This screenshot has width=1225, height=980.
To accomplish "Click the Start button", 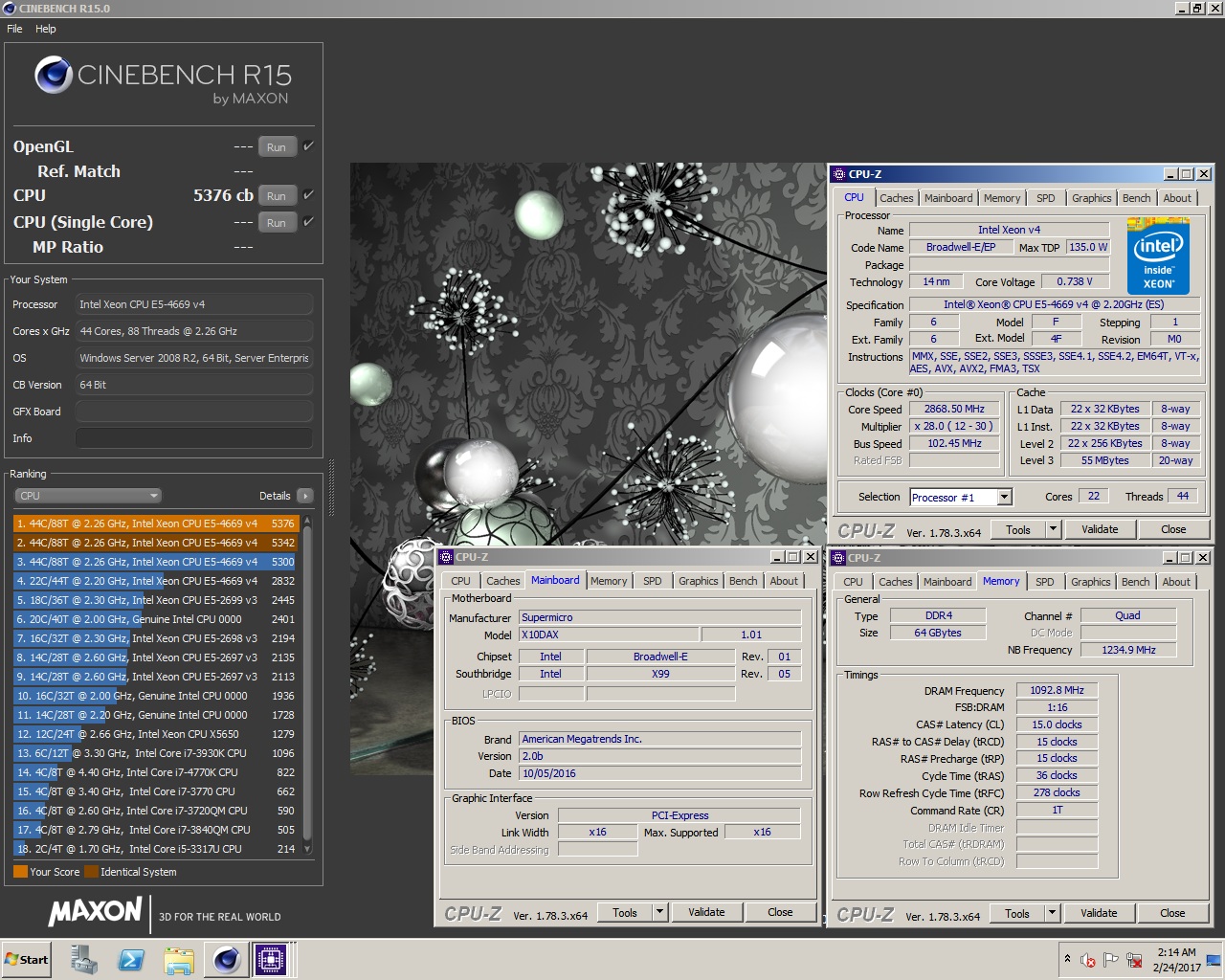I will click(27, 959).
